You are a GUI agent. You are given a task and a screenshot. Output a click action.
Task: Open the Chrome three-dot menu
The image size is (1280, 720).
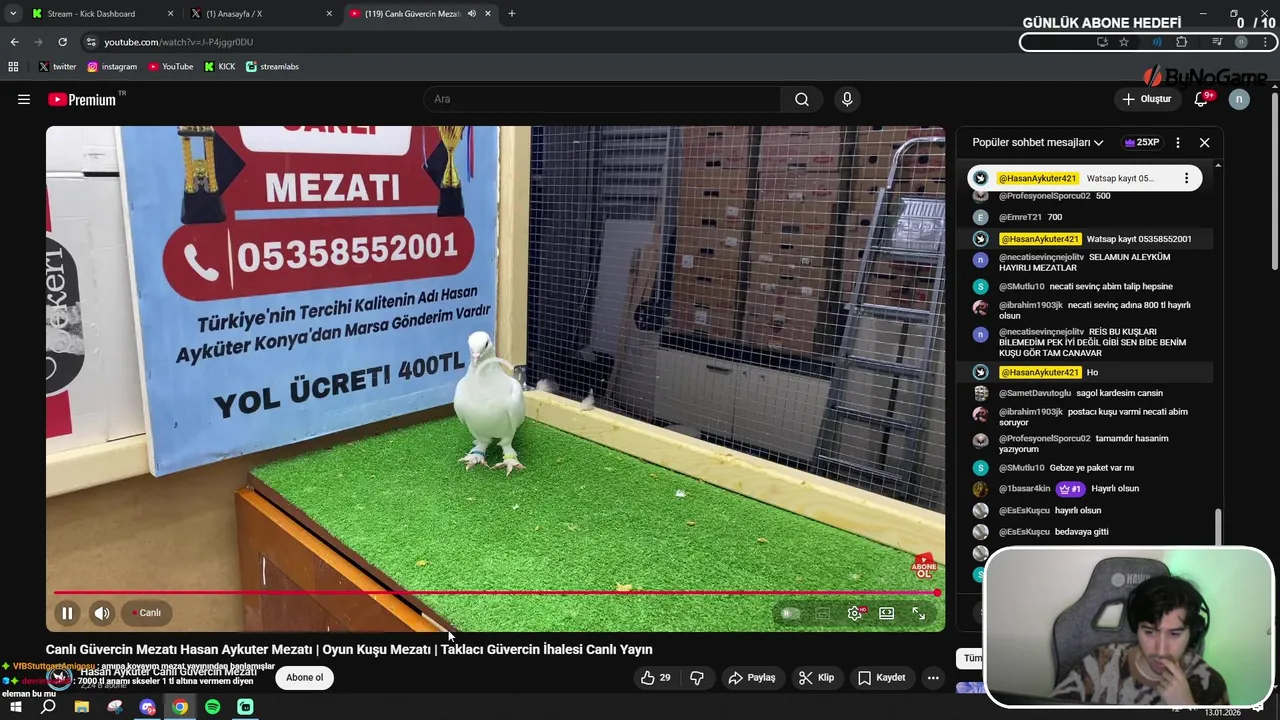pyautogui.click(x=1266, y=42)
